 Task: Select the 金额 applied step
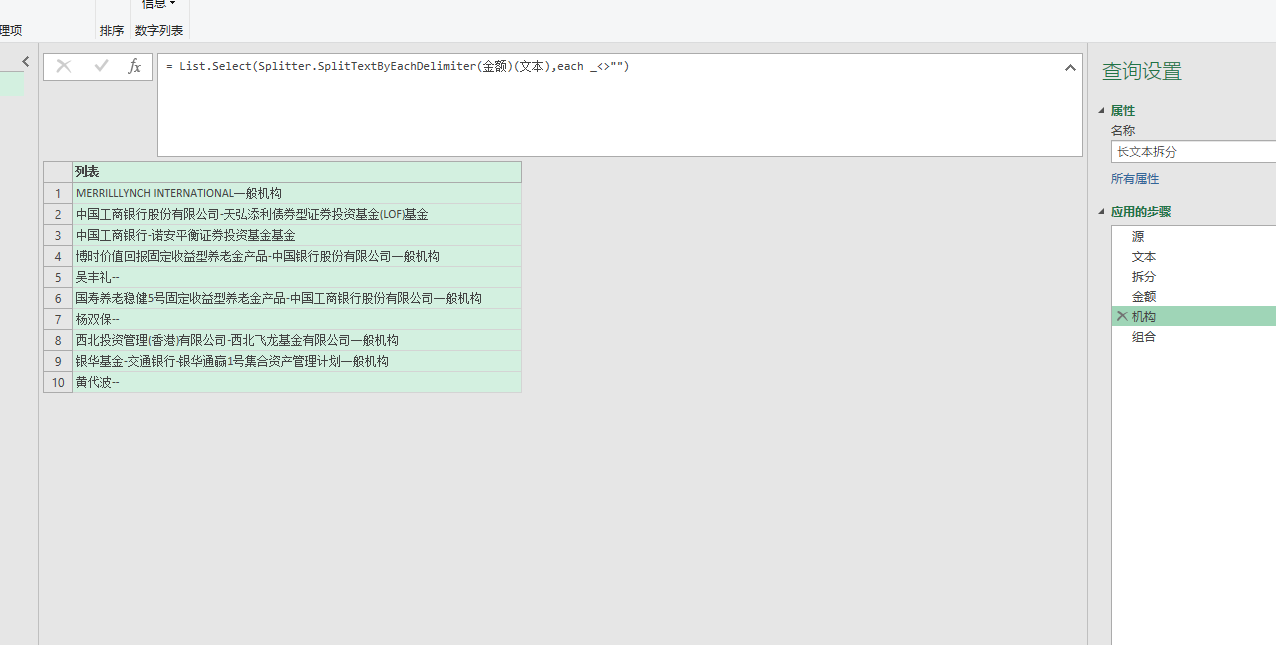coord(1194,297)
